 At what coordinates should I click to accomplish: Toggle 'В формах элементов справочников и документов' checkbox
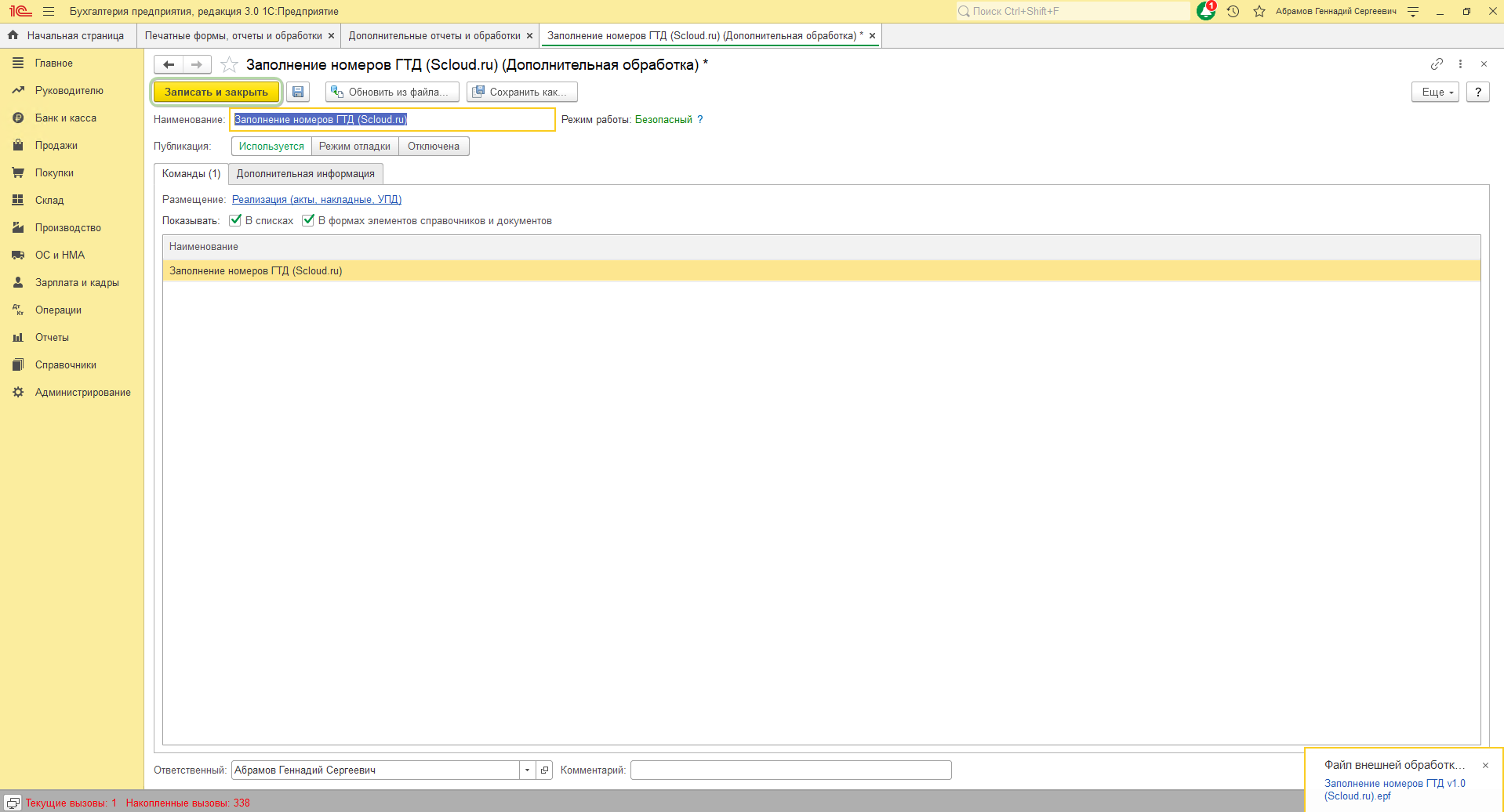pyautogui.click(x=308, y=220)
